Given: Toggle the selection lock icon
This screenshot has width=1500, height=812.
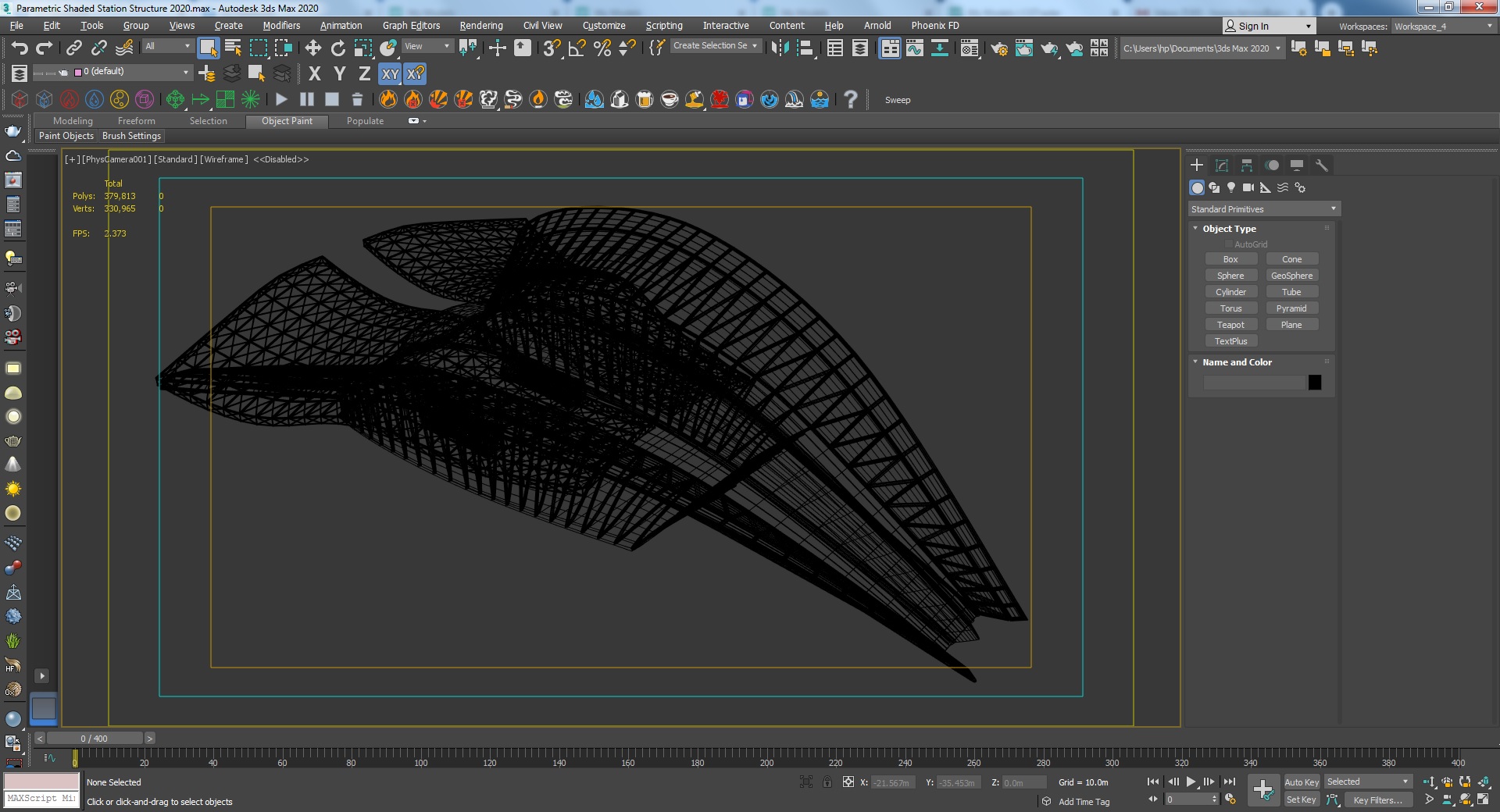Looking at the screenshot, I should click(827, 782).
